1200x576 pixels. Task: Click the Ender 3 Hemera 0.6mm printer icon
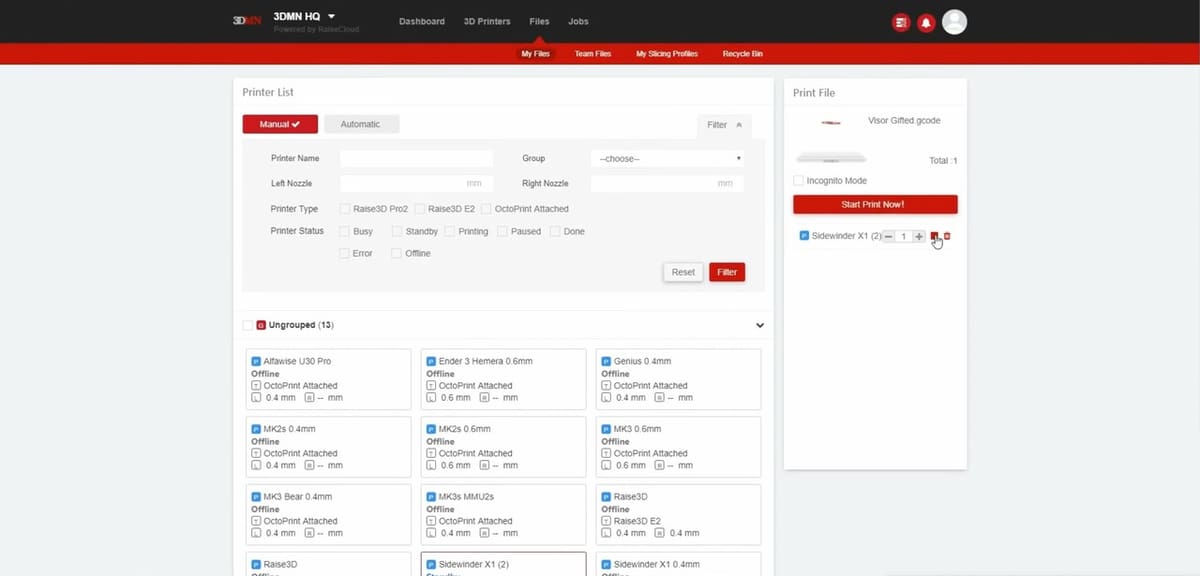431,361
